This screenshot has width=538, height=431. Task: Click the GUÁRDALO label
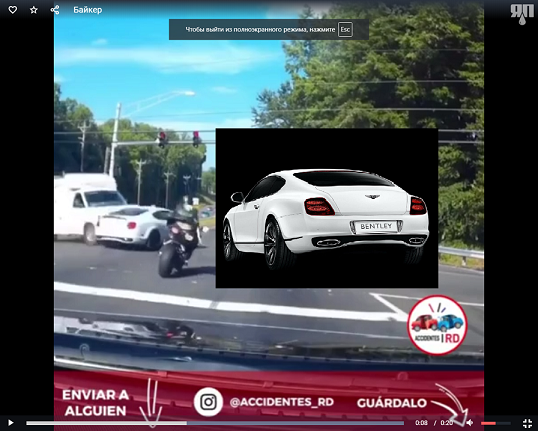point(392,403)
